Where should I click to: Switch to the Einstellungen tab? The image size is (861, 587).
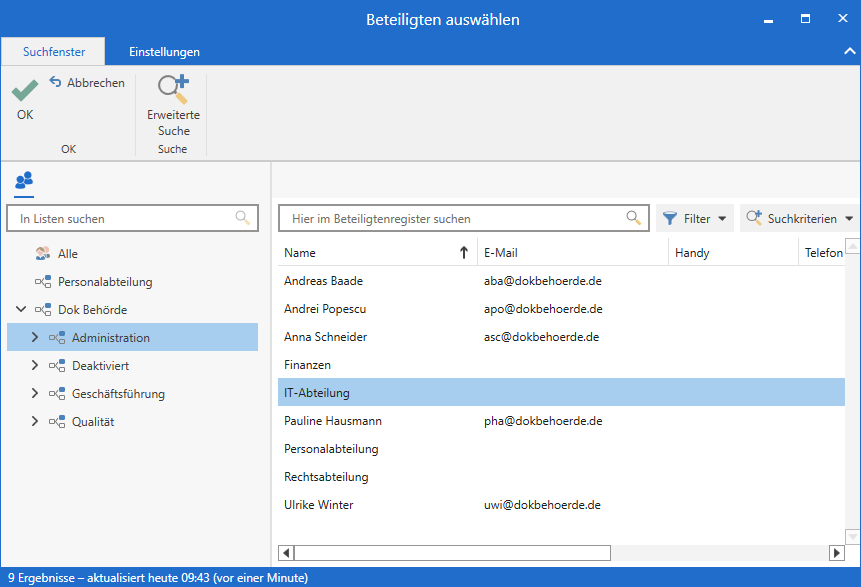tap(164, 52)
